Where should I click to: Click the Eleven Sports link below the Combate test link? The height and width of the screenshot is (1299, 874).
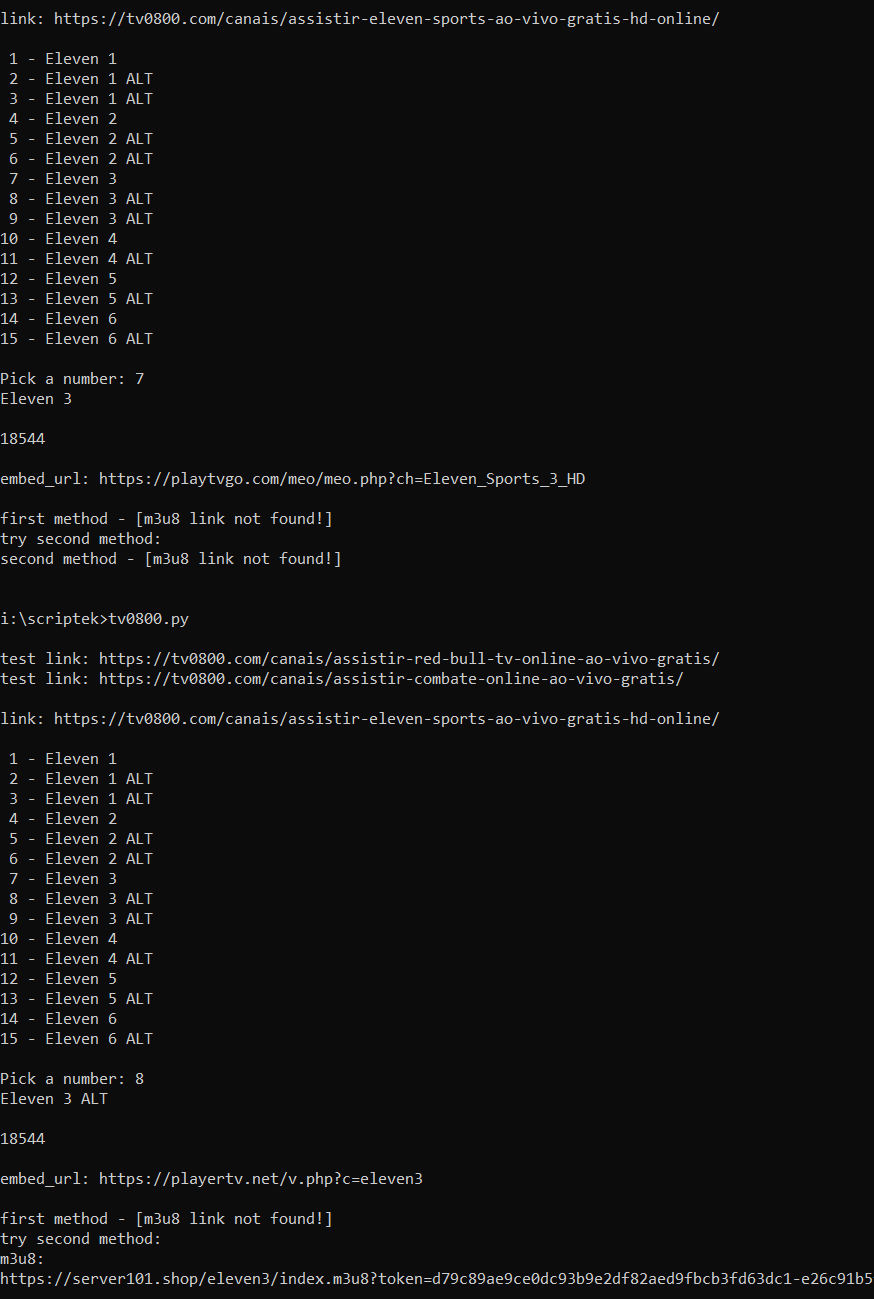click(x=386, y=719)
